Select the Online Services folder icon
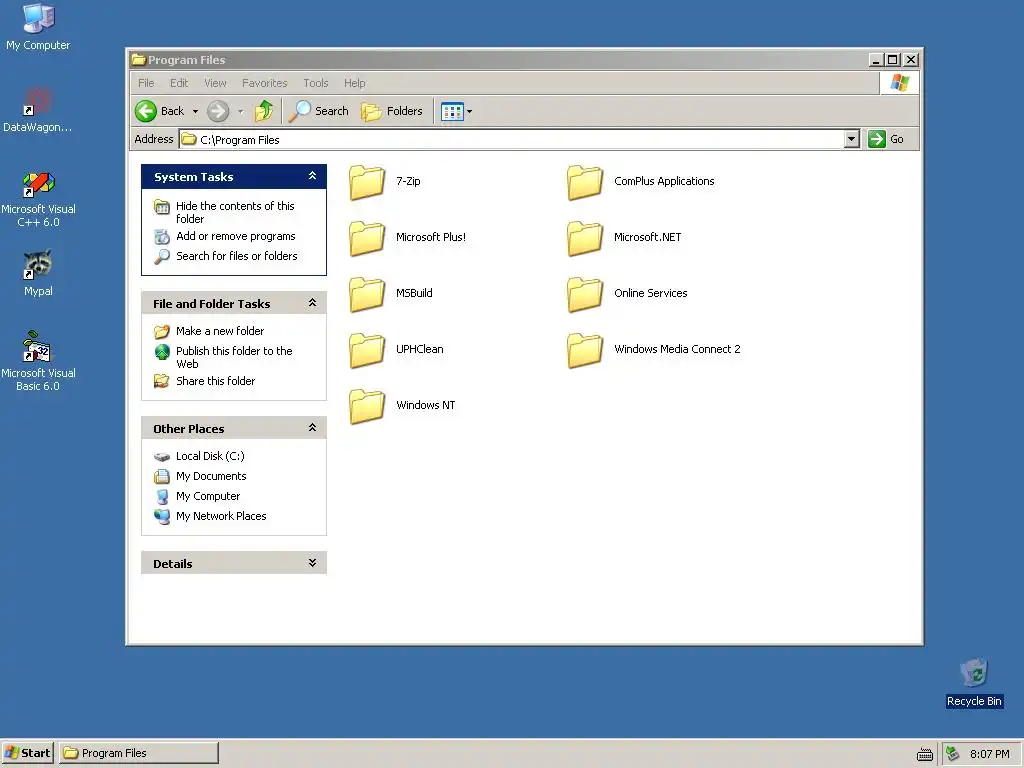The image size is (1024, 768). [585, 294]
